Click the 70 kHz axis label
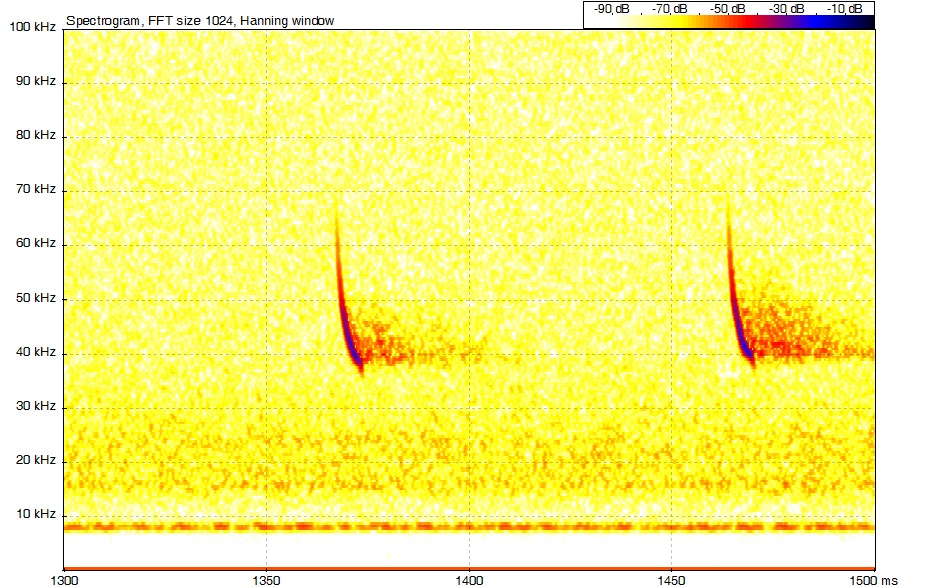This screenshot has height=588, width=938. coord(36,189)
